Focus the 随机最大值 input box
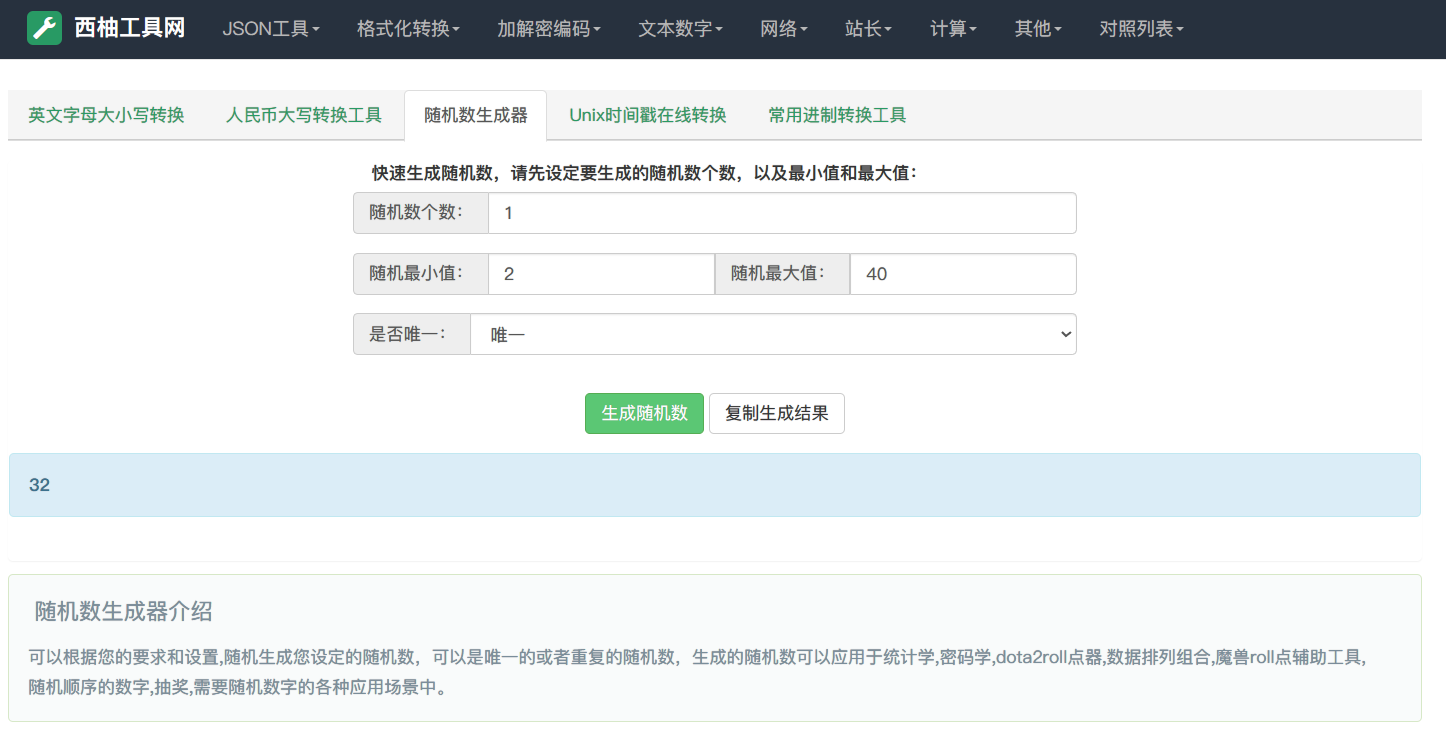This screenshot has height=733, width=1446. 962,274
